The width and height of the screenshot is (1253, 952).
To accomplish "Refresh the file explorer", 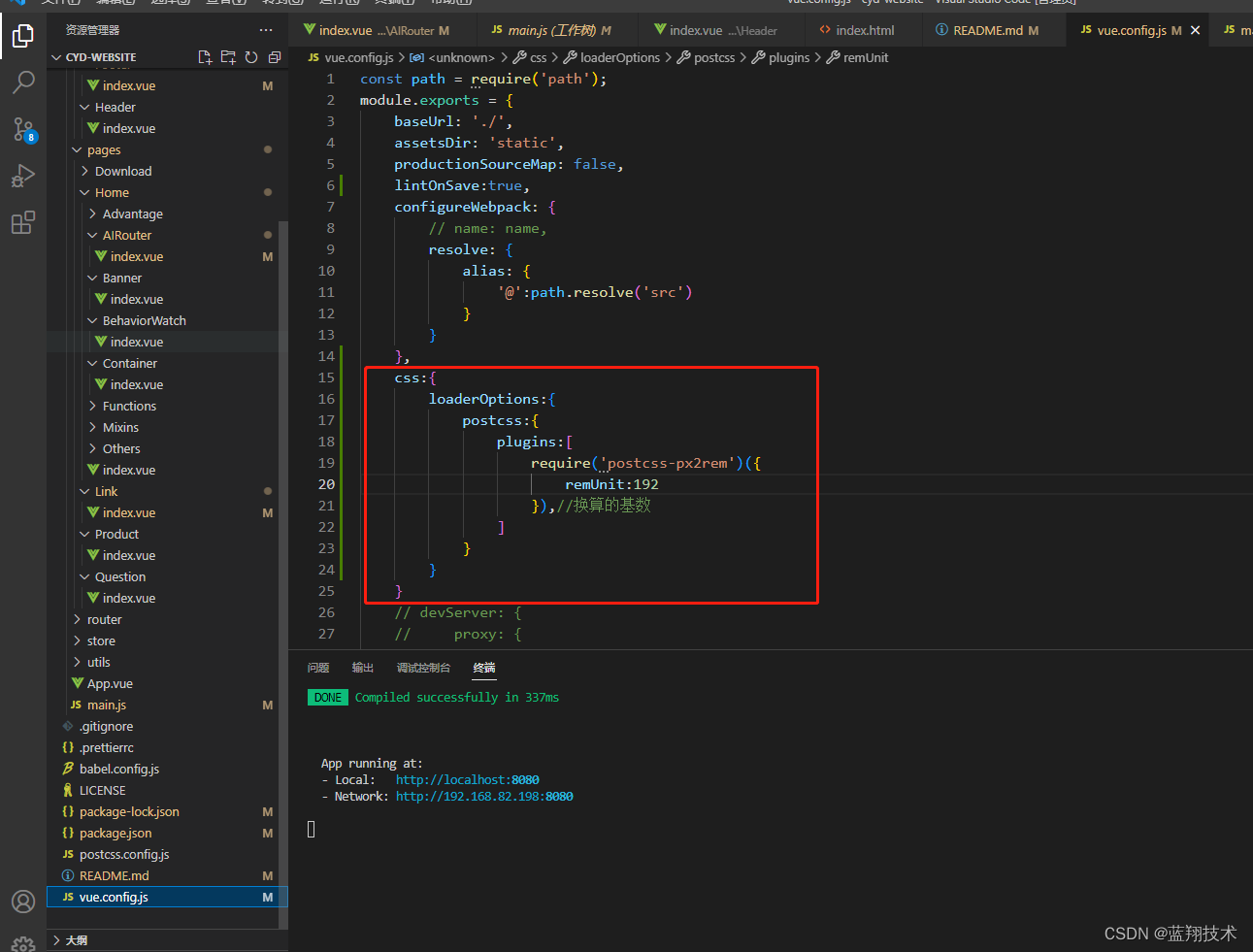I will pos(249,57).
